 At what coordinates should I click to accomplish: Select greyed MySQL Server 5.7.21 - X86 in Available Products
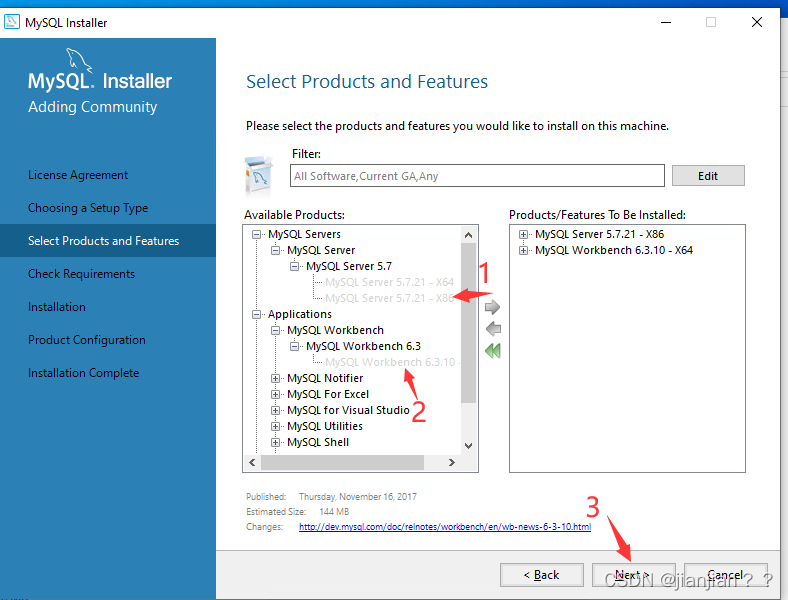coord(389,298)
